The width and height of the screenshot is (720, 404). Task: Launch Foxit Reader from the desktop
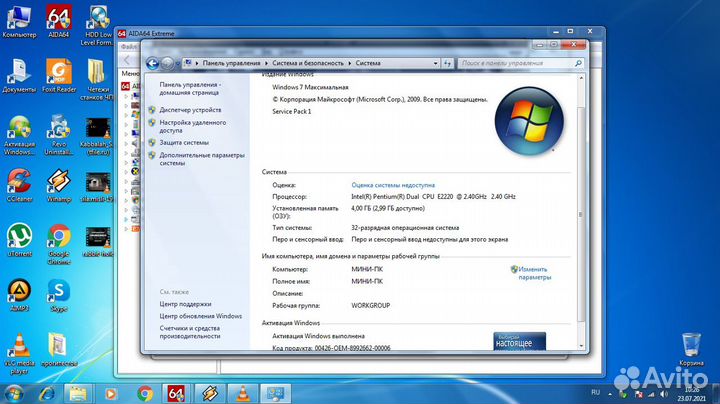point(59,76)
